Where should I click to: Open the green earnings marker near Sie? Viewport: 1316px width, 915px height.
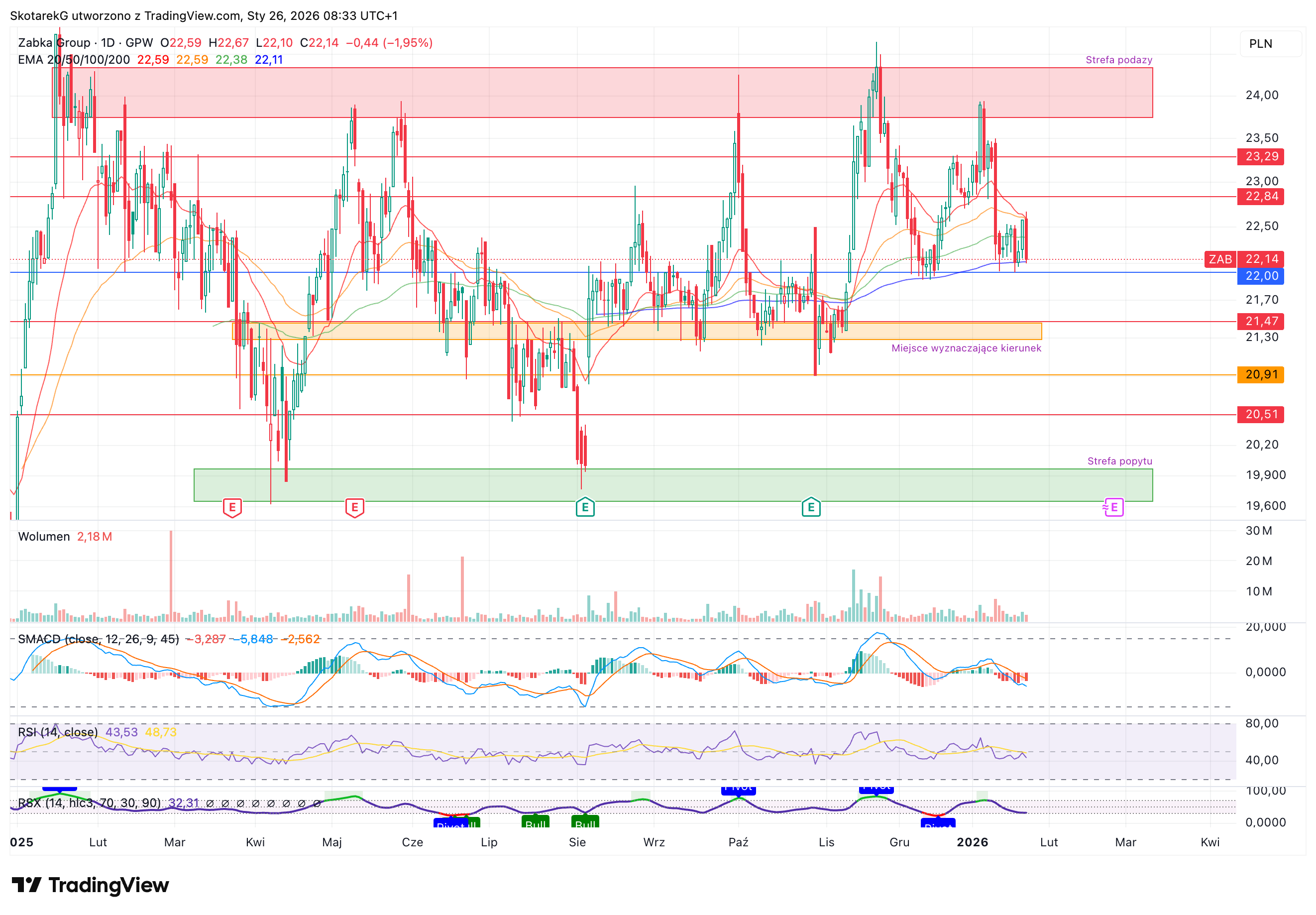pos(585,507)
